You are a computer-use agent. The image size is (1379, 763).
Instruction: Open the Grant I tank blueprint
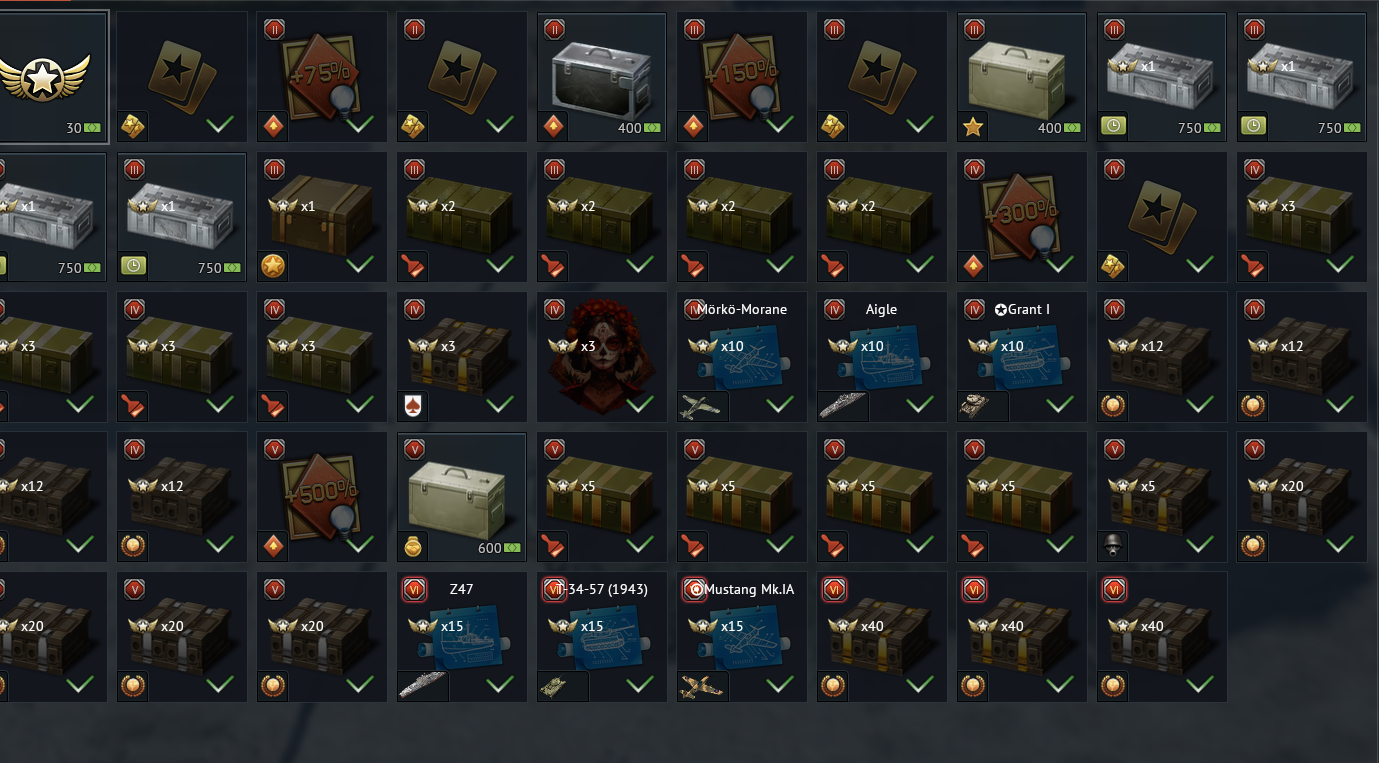point(1022,357)
